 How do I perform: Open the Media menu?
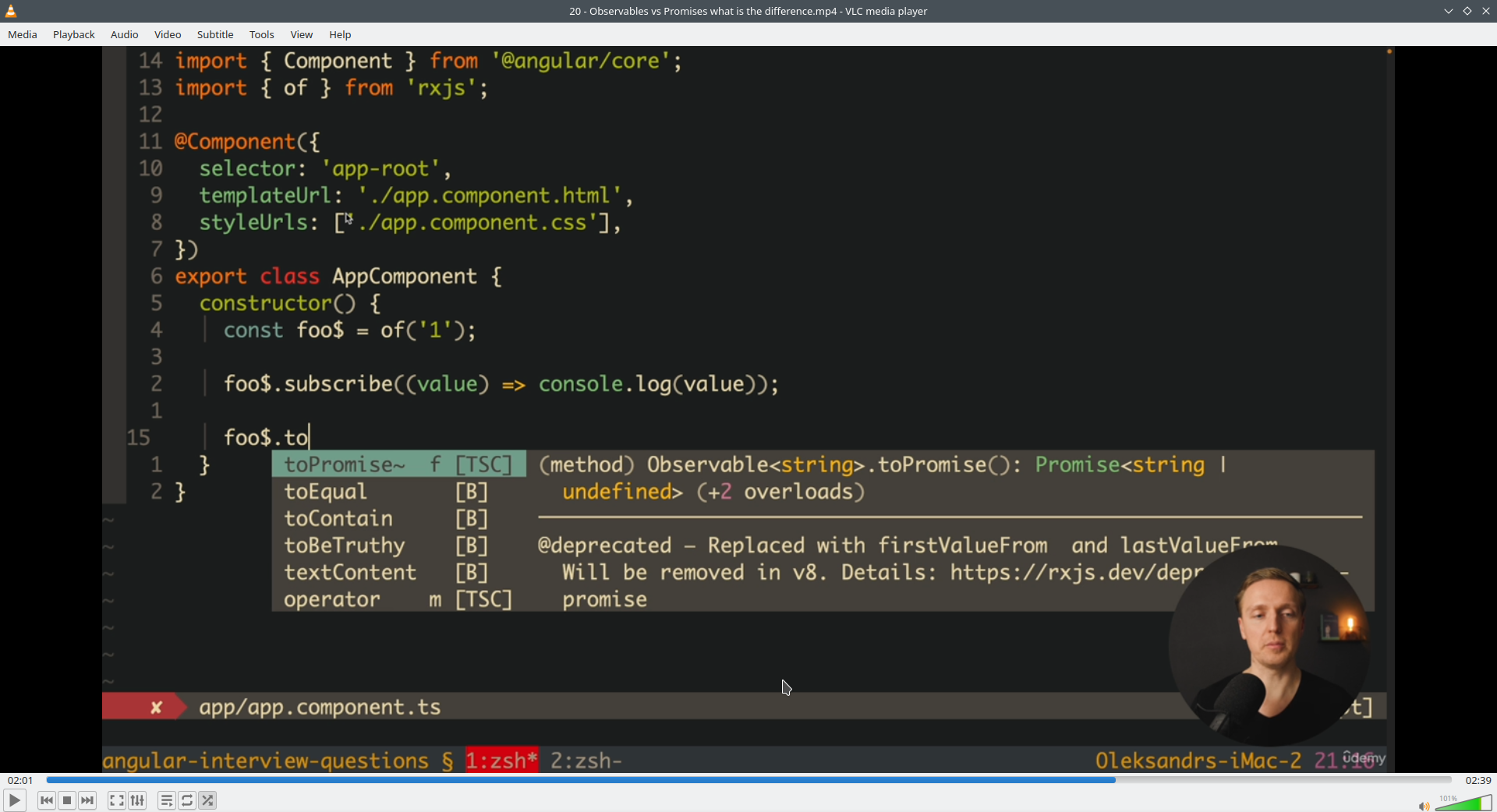tap(23, 34)
